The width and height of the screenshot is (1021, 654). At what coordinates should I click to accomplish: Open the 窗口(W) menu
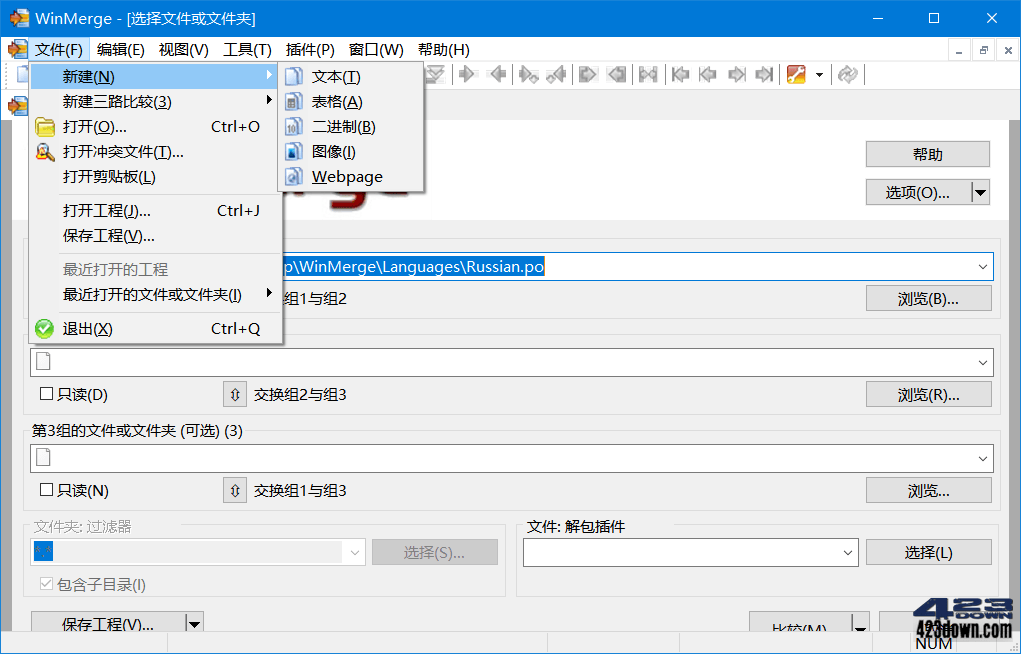coord(376,49)
